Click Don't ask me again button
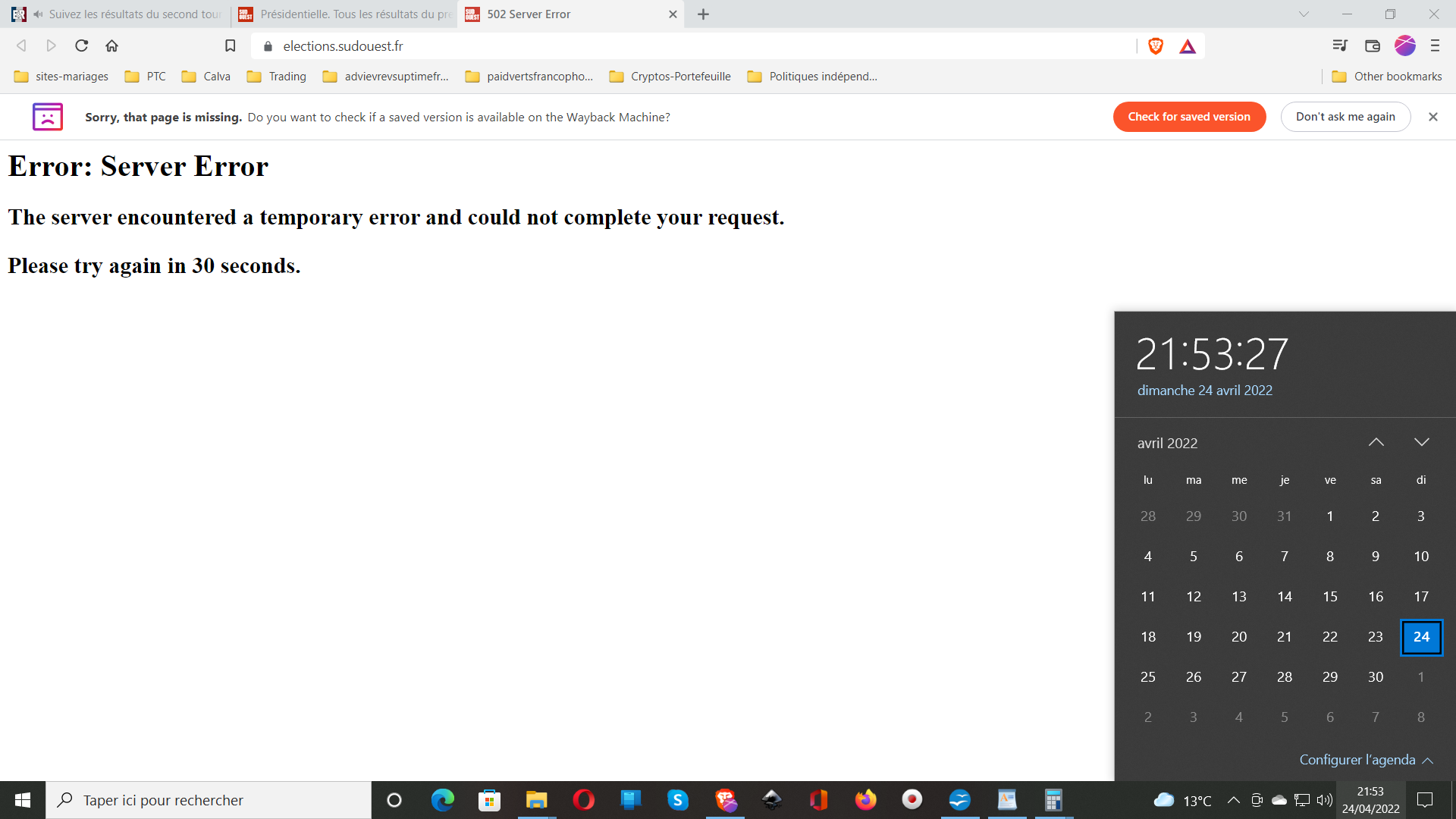This screenshot has height=819, width=1456. coord(1345,117)
